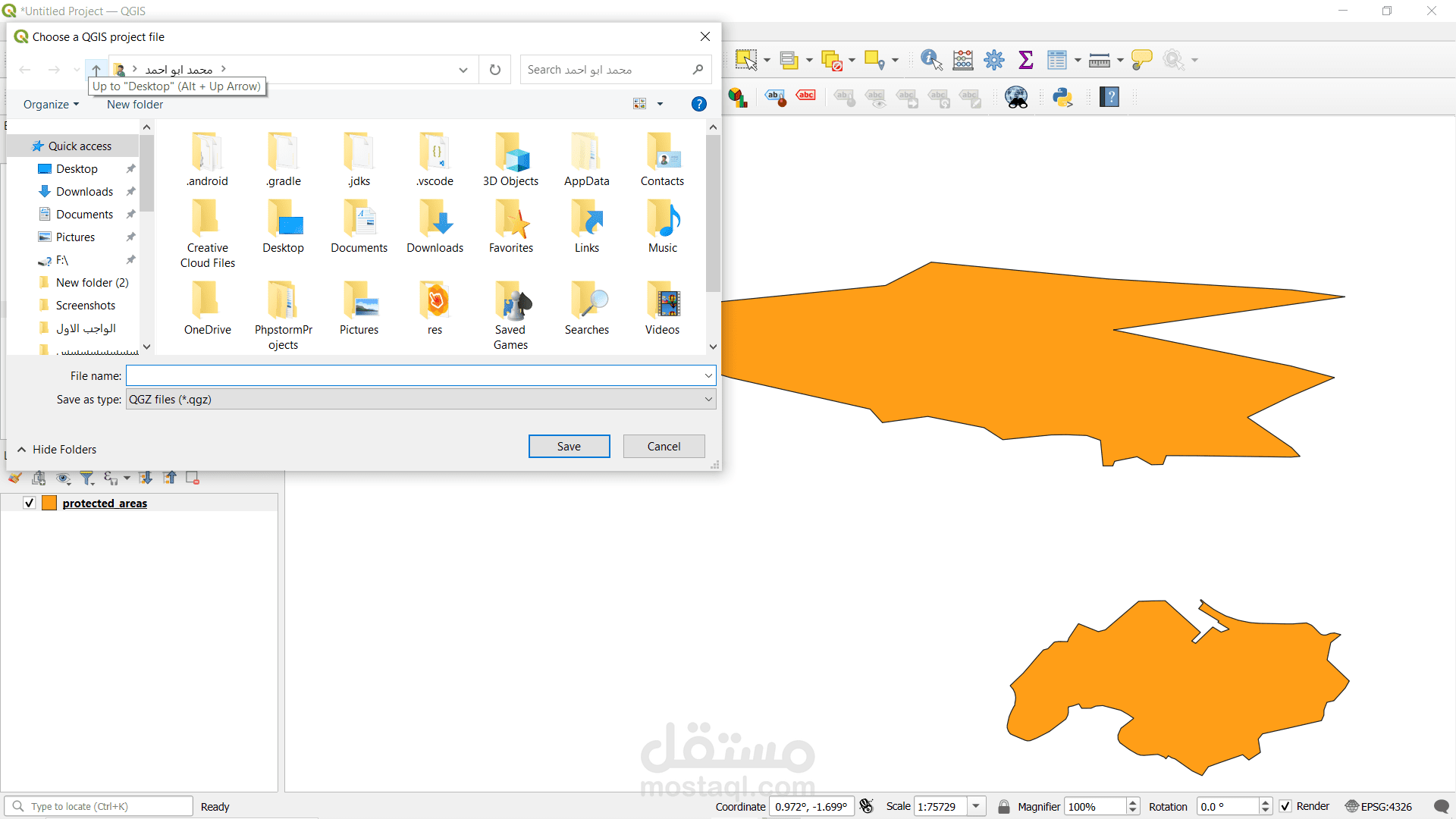Select the PhpstormProjects folder
Screen dimensions: 1456x819
tap(283, 315)
